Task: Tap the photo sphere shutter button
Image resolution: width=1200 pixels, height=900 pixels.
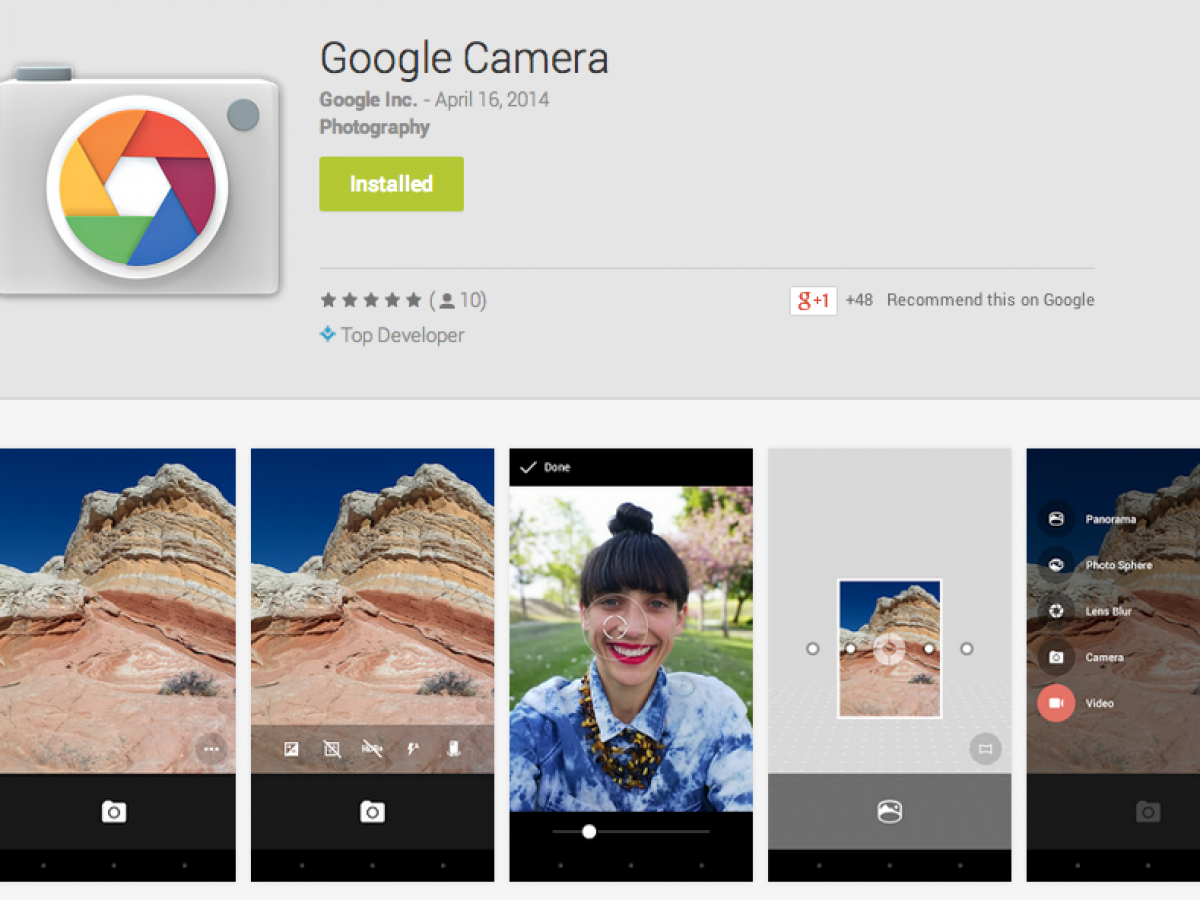Action: [889, 812]
